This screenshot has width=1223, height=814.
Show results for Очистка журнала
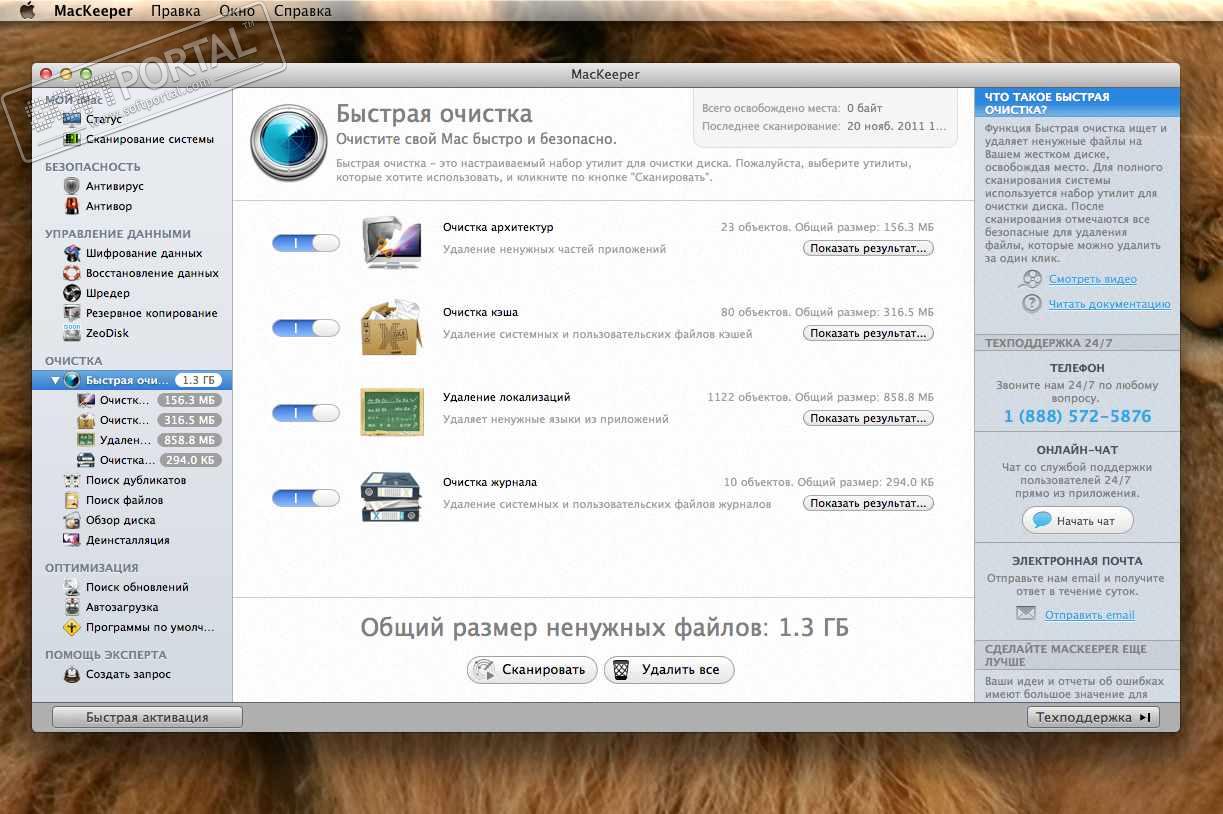pyautogui.click(x=868, y=503)
